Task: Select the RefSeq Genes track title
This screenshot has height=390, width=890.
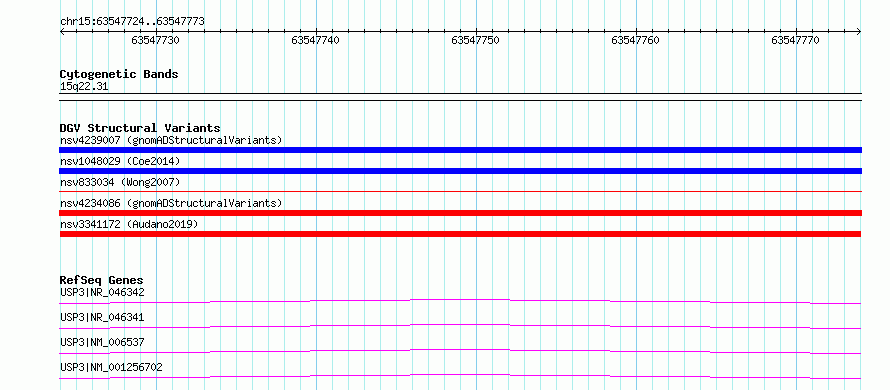Action: pyautogui.click(x=102, y=280)
